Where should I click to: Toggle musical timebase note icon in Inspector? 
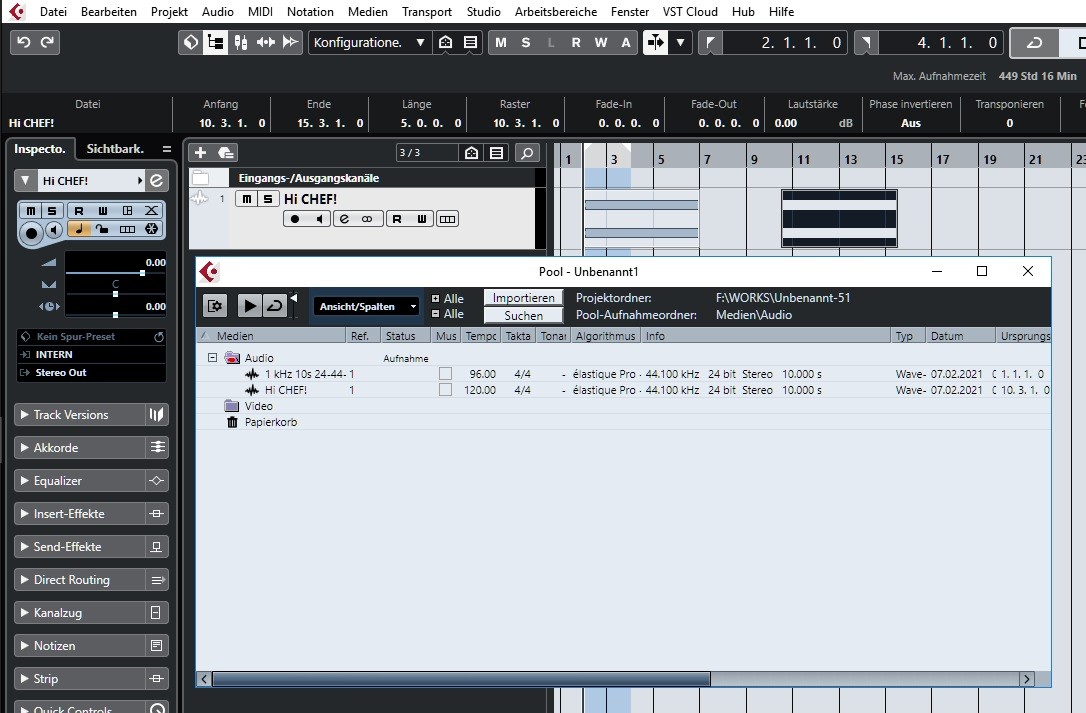79,229
